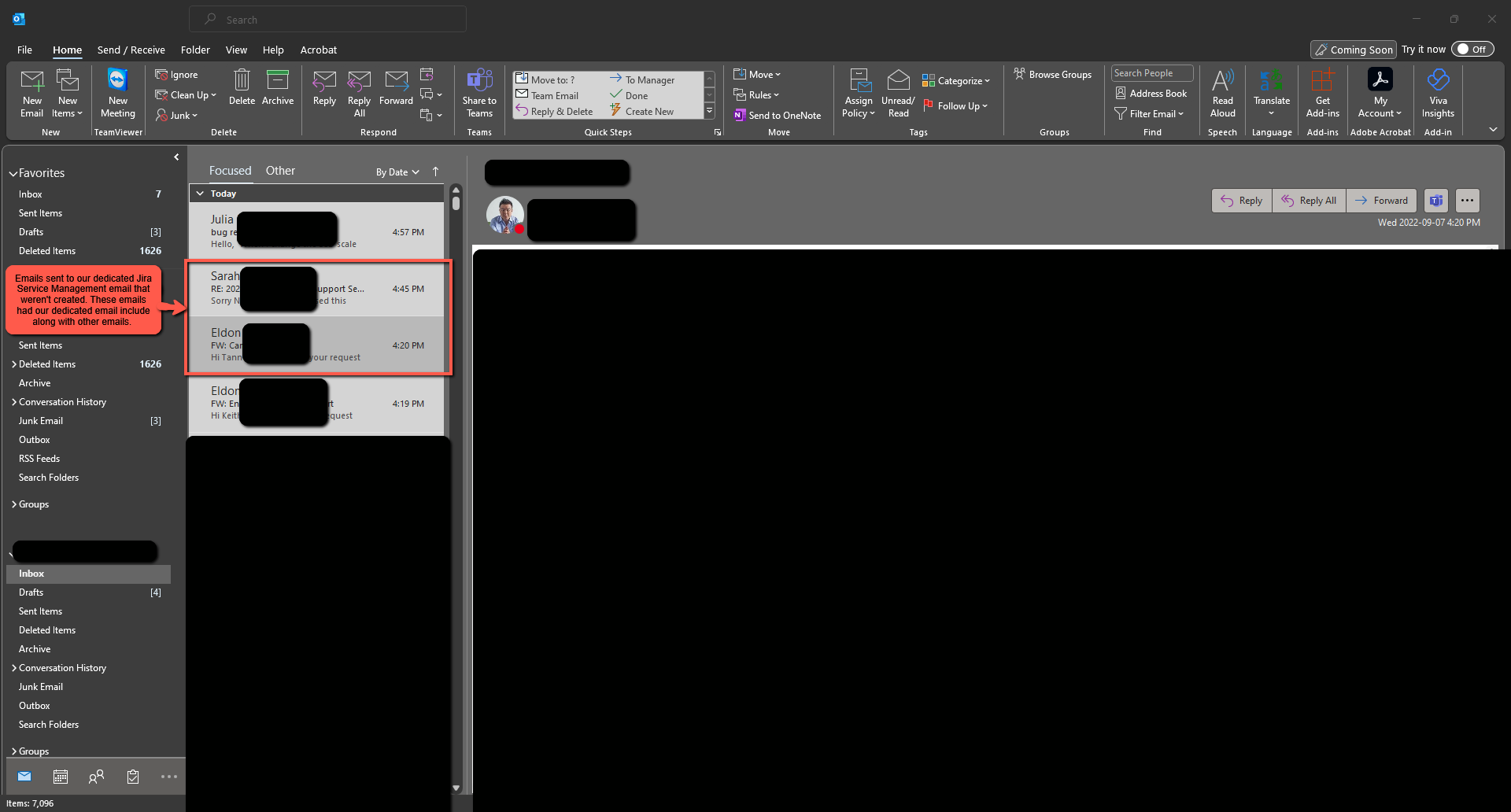Expand Deleted Items folder with 1626
The height and width of the screenshot is (812, 1511).
(14, 364)
